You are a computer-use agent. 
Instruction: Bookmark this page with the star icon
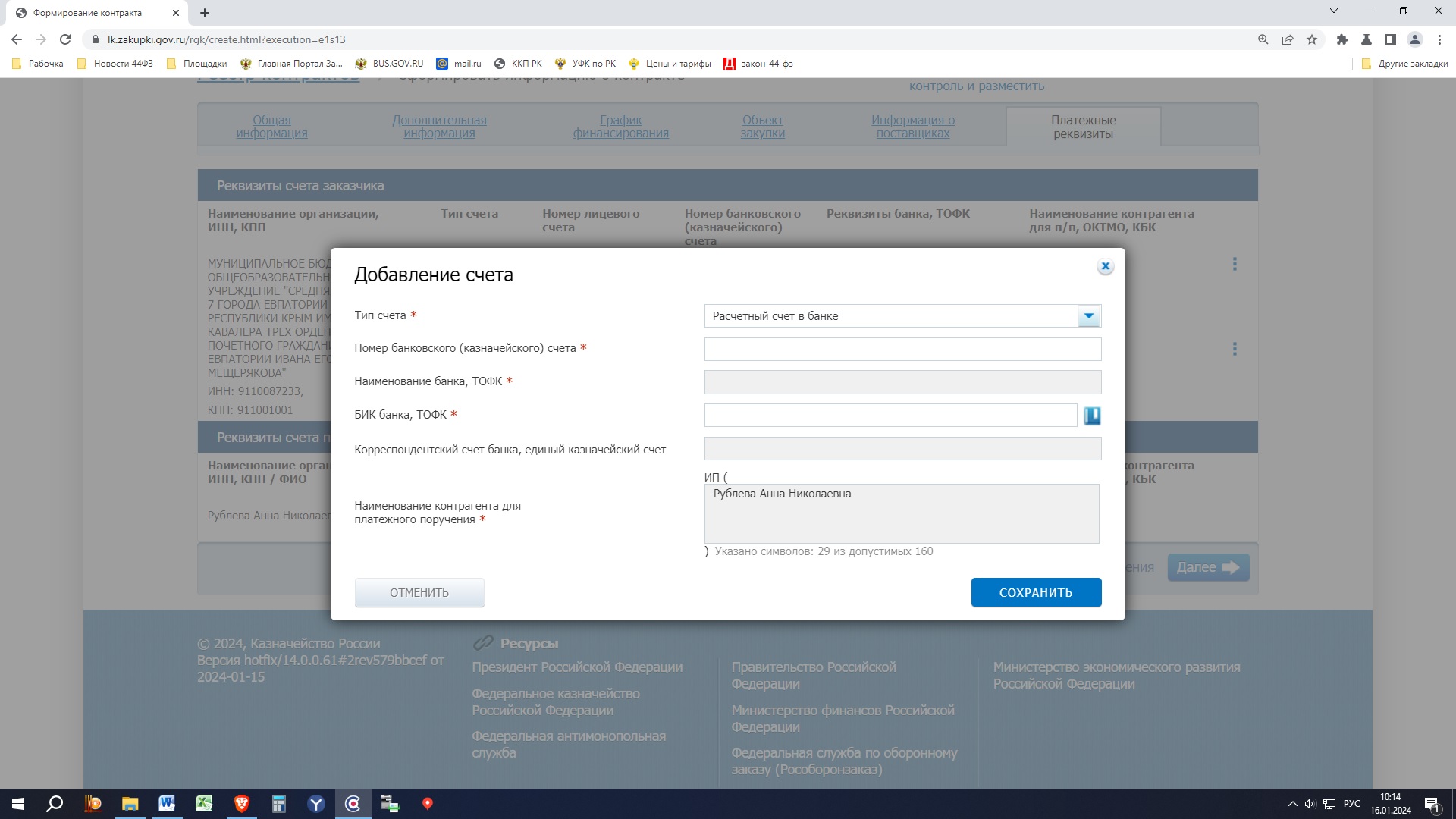1312,39
